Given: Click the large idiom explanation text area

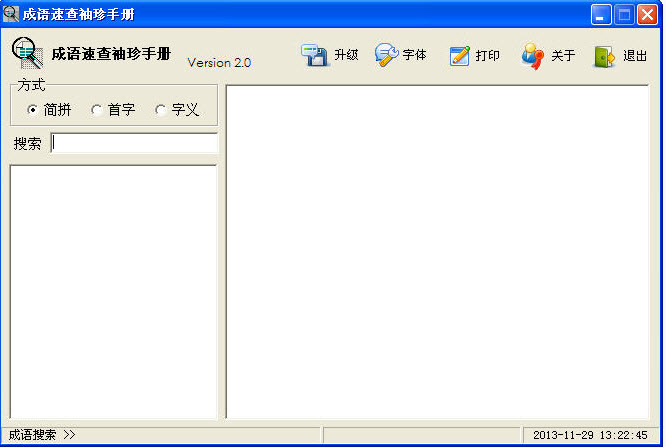Looking at the screenshot, I should pyautogui.click(x=437, y=252).
